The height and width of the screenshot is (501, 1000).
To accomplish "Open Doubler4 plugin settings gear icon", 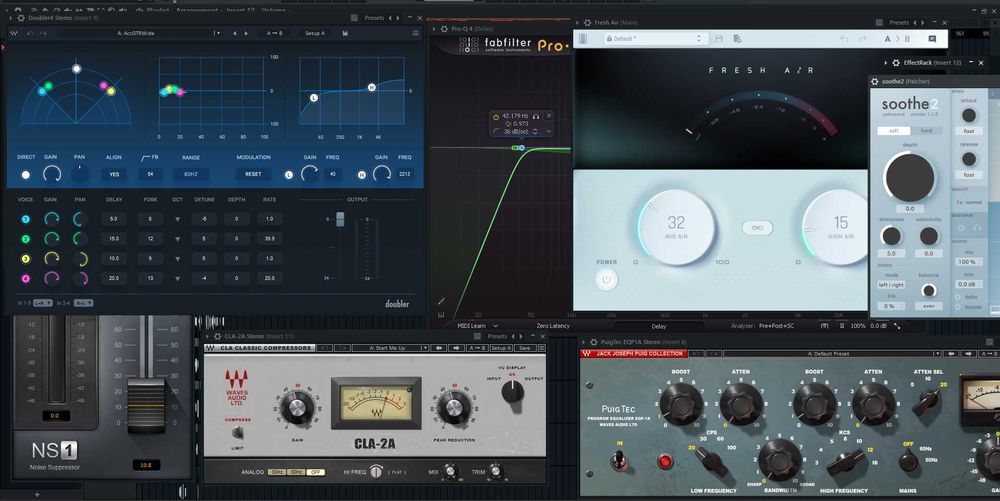I will pos(20,18).
